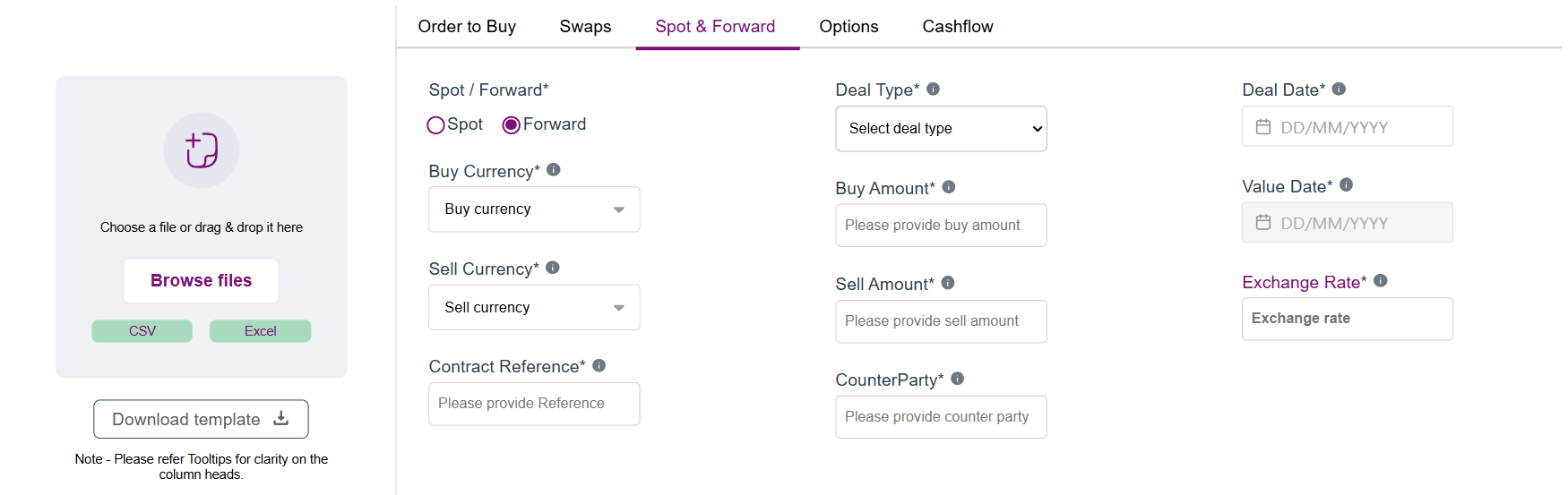Click CounterParty info tooltip icon
This screenshot has height=495, width=1568.
[958, 379]
